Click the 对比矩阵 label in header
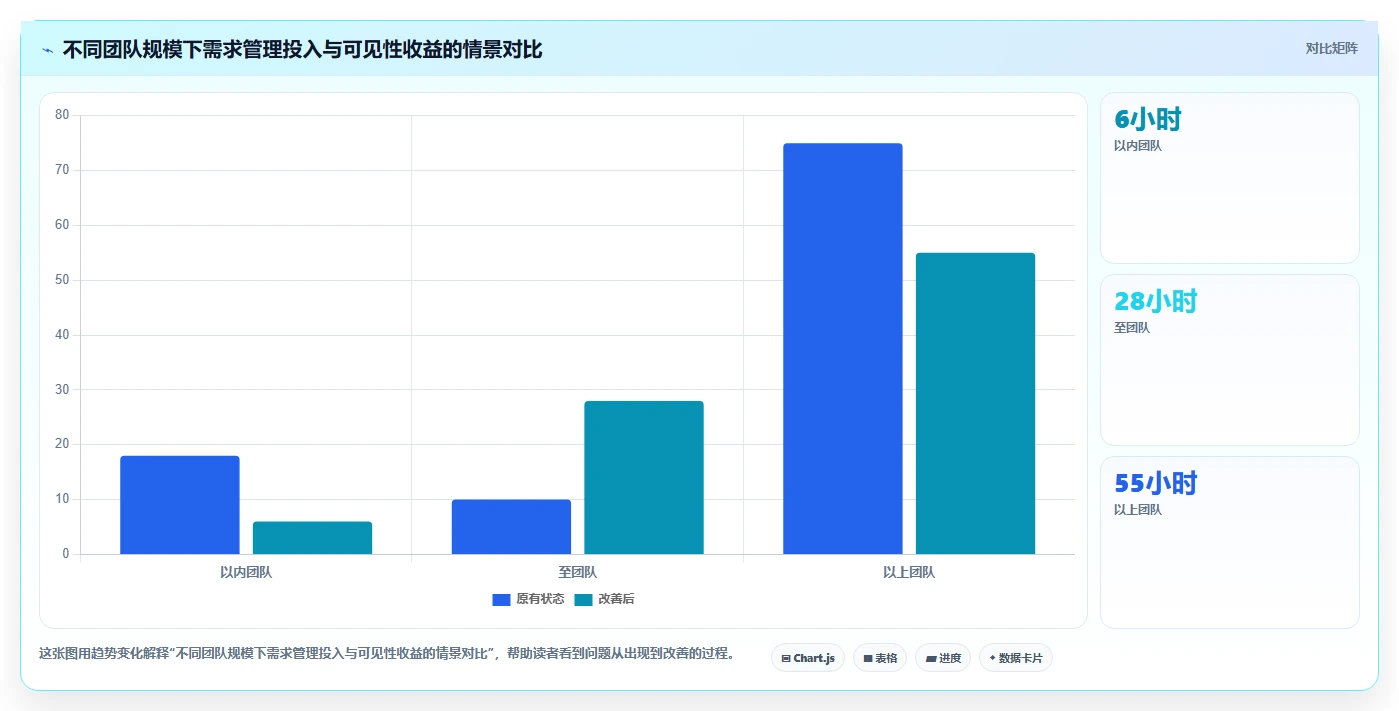Viewport: 1399px width, 711px height. coord(1331,48)
